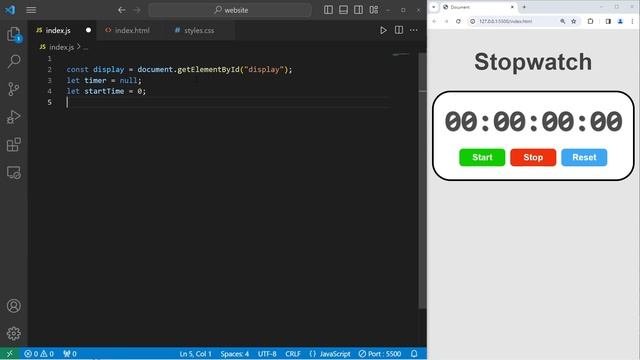Close the Document browser tab

click(512, 7)
